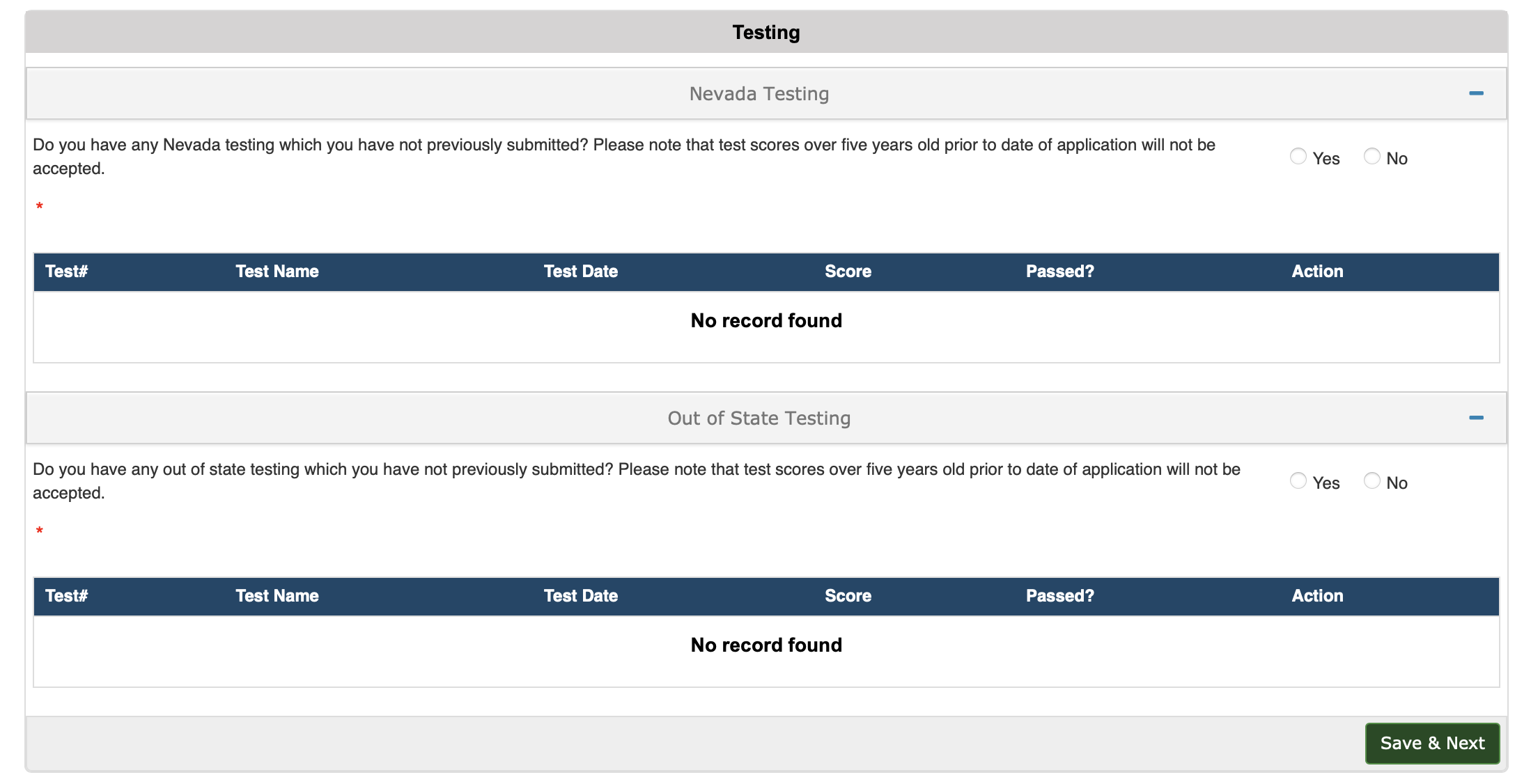The image size is (1531, 784).
Task: Click No record found in out of state table
Action: 765,645
